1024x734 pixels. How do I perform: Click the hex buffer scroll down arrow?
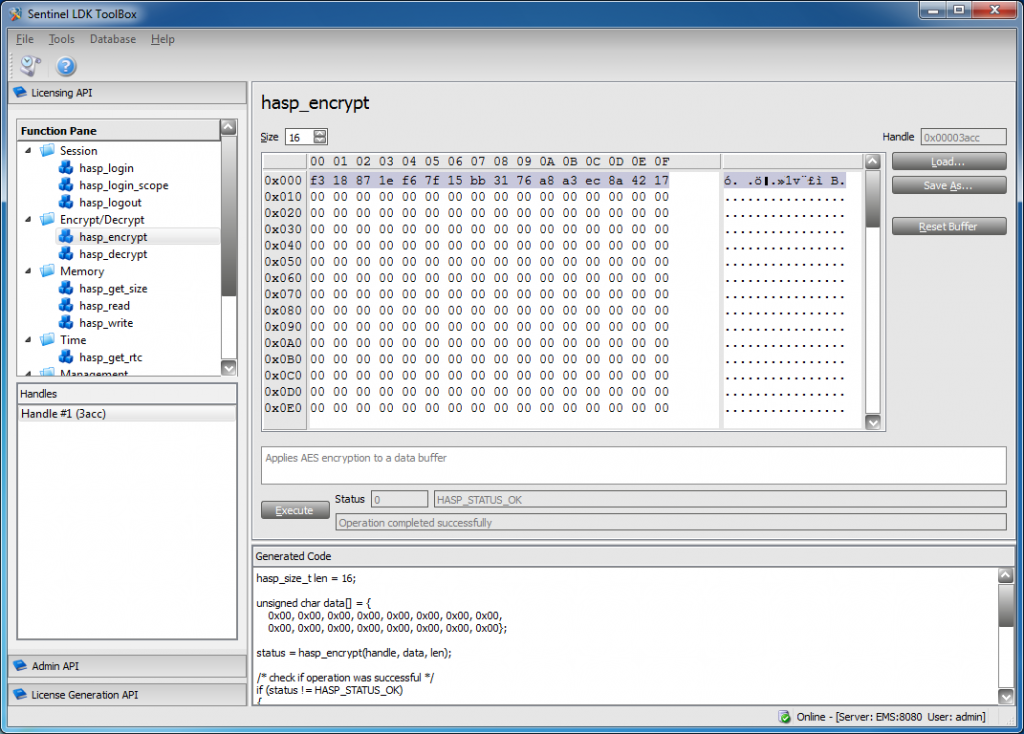coord(872,423)
